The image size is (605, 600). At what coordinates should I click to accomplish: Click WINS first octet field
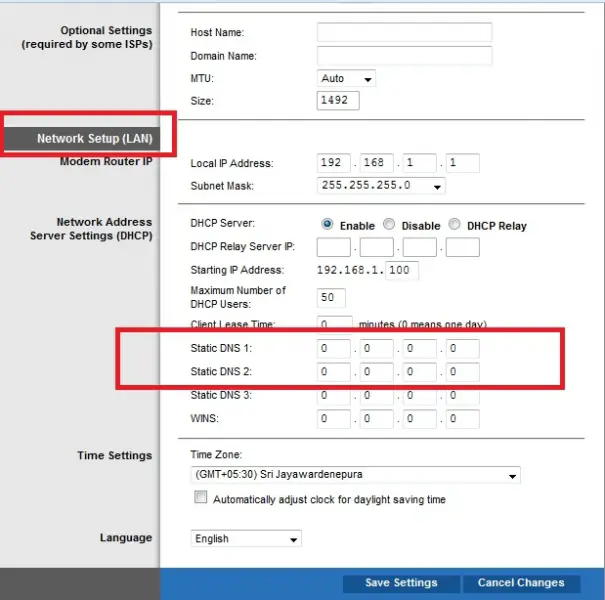(334, 419)
